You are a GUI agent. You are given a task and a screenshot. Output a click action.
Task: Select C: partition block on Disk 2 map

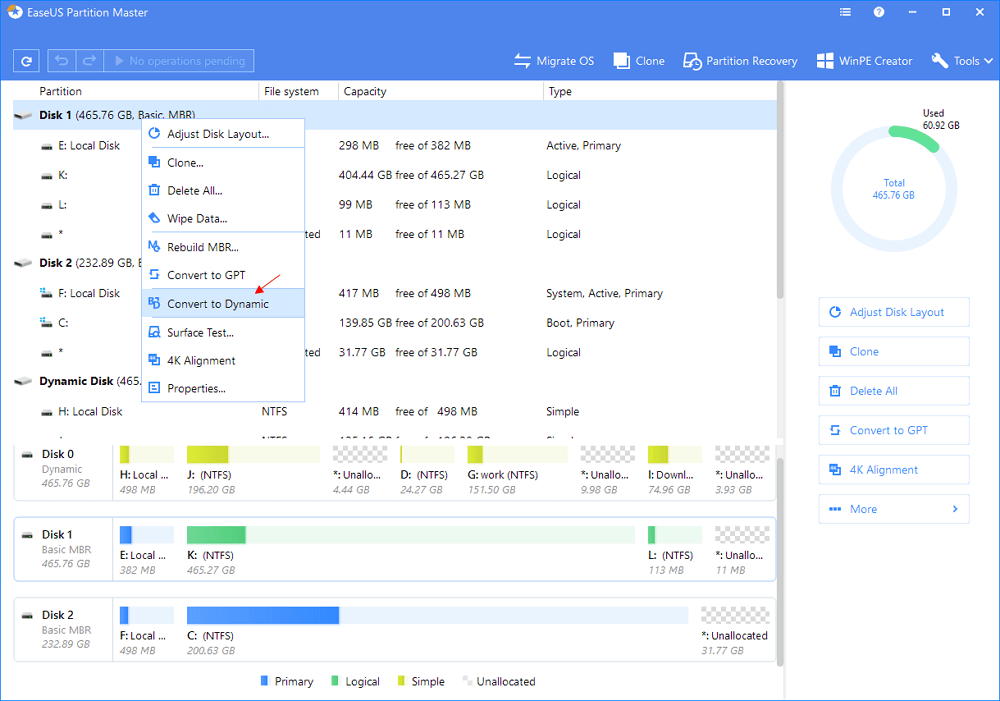437,615
